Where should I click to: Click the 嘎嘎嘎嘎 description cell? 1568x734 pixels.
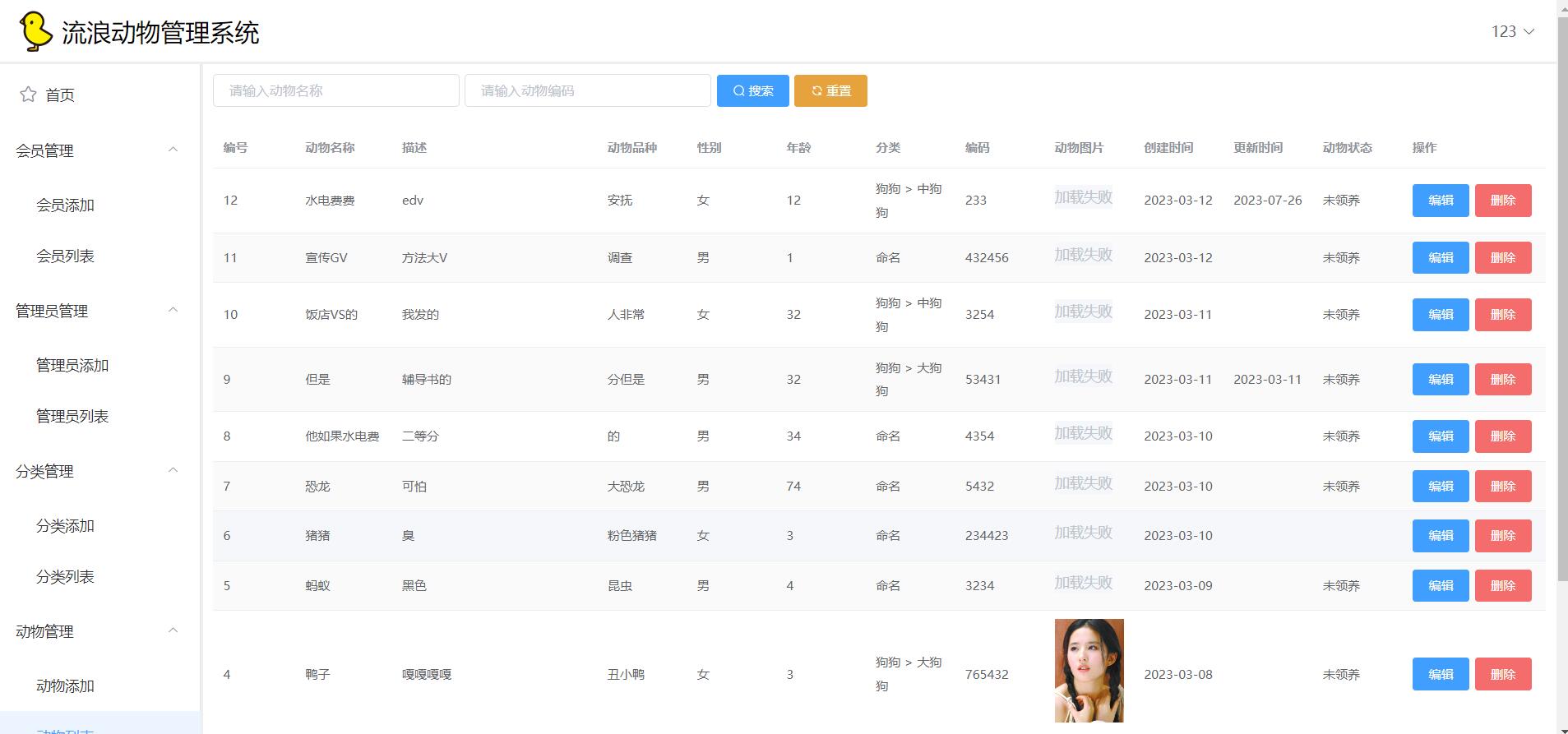[427, 674]
